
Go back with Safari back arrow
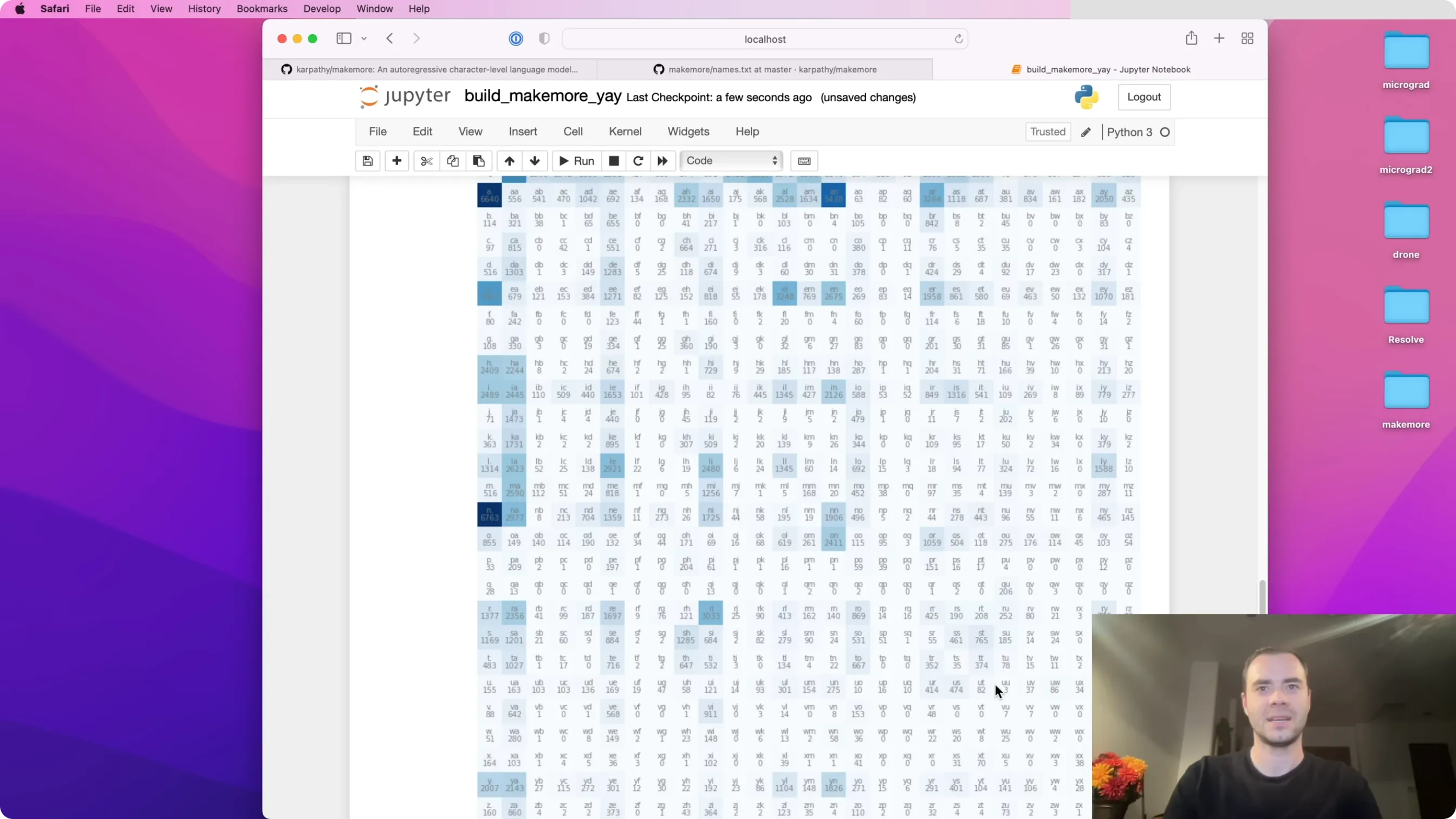tap(389, 38)
